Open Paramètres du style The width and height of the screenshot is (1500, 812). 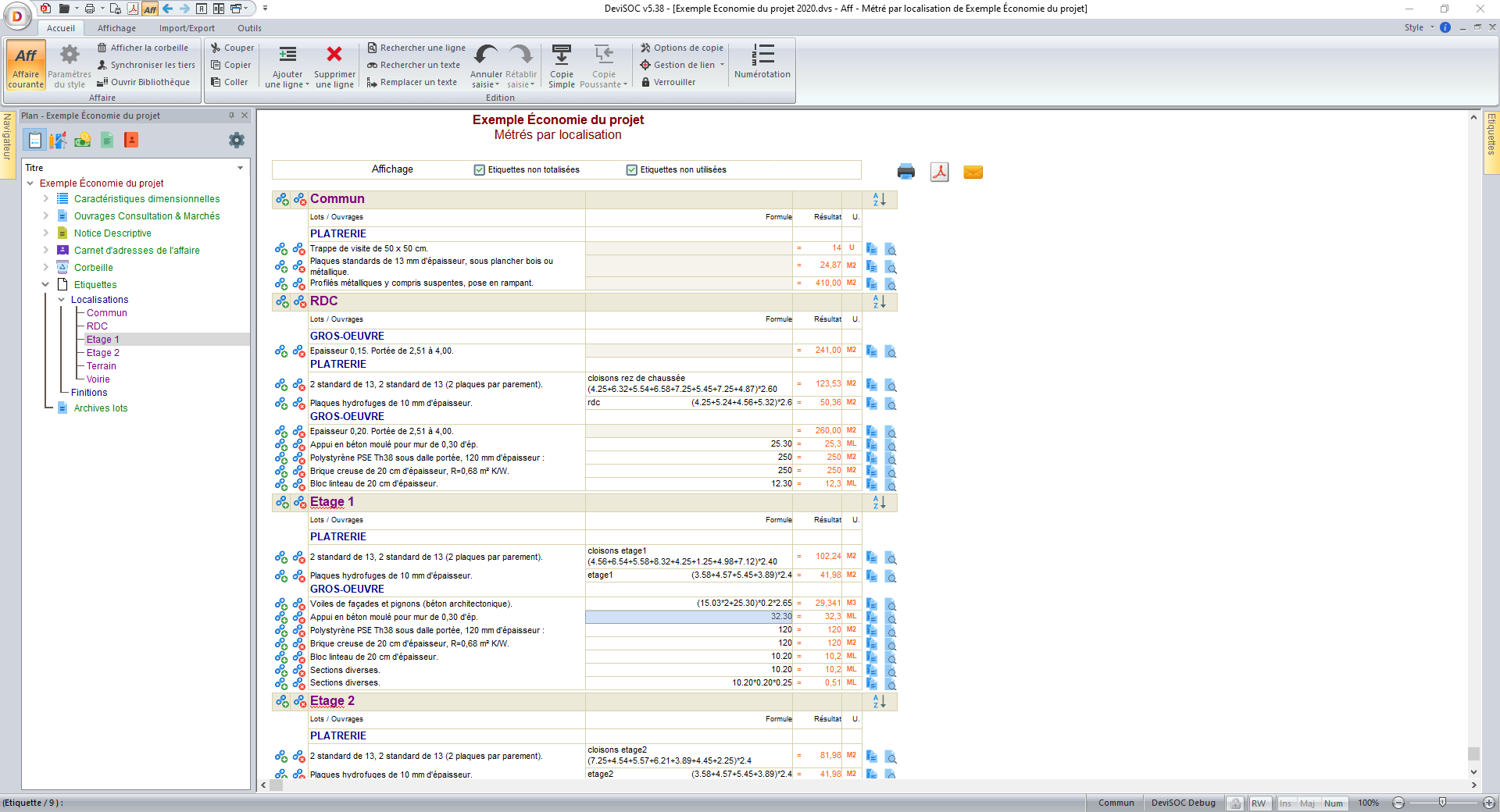click(x=70, y=66)
